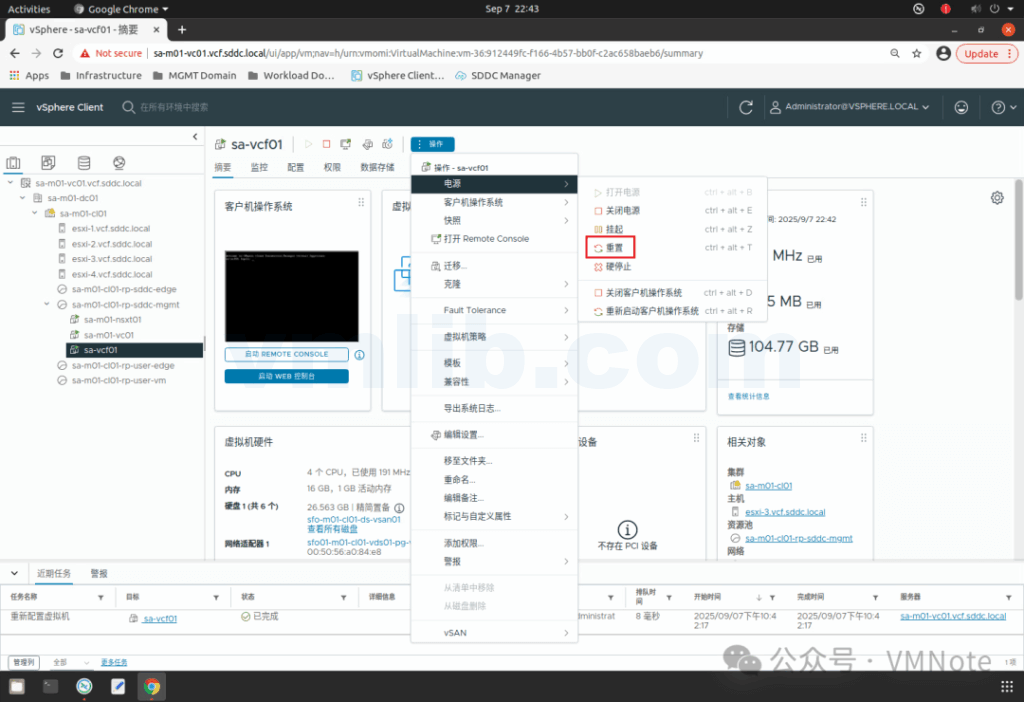Click 启动 WEB 控制台 button
The width and height of the screenshot is (1024, 702).
[286, 376]
